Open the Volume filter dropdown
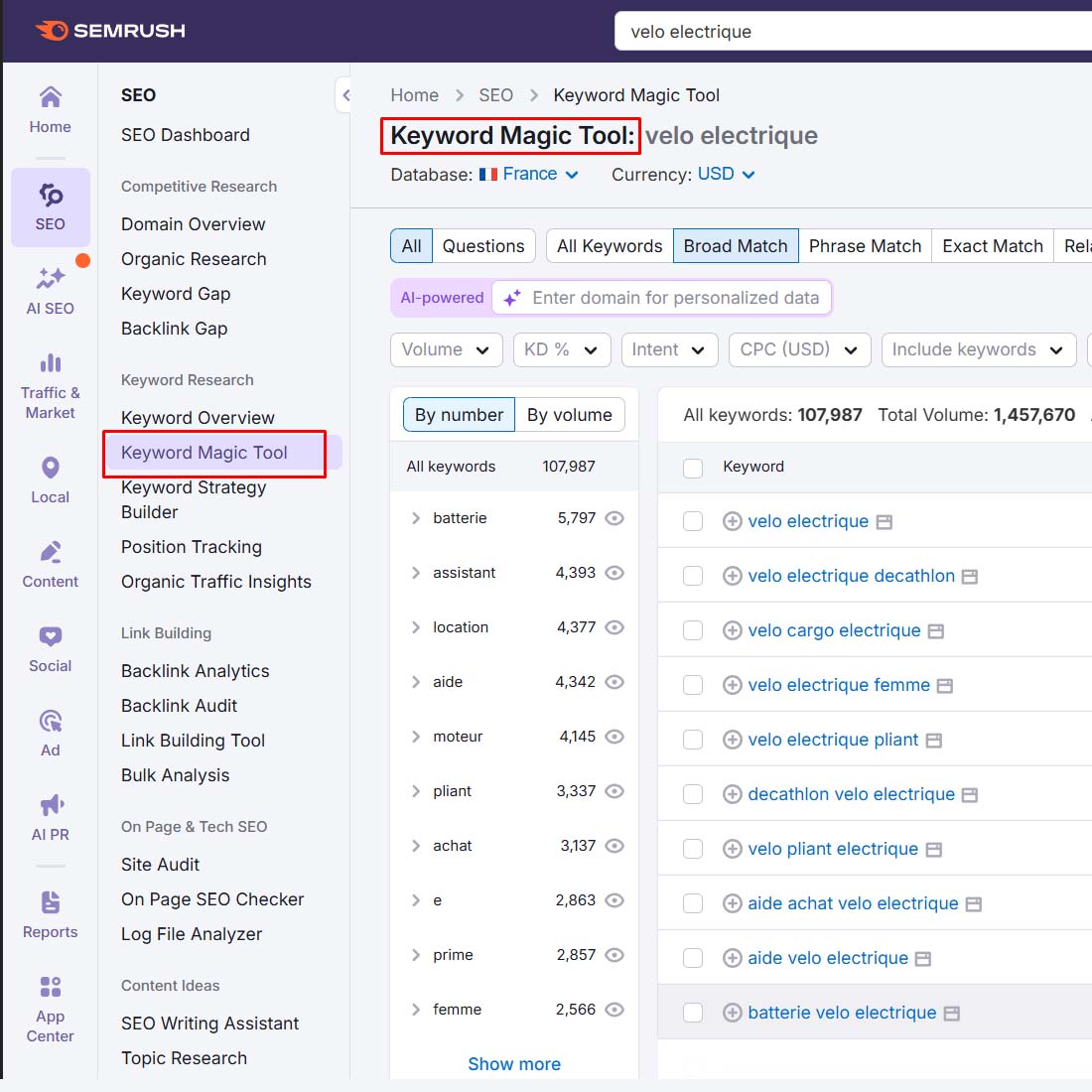1092x1092 pixels. pyautogui.click(x=446, y=349)
